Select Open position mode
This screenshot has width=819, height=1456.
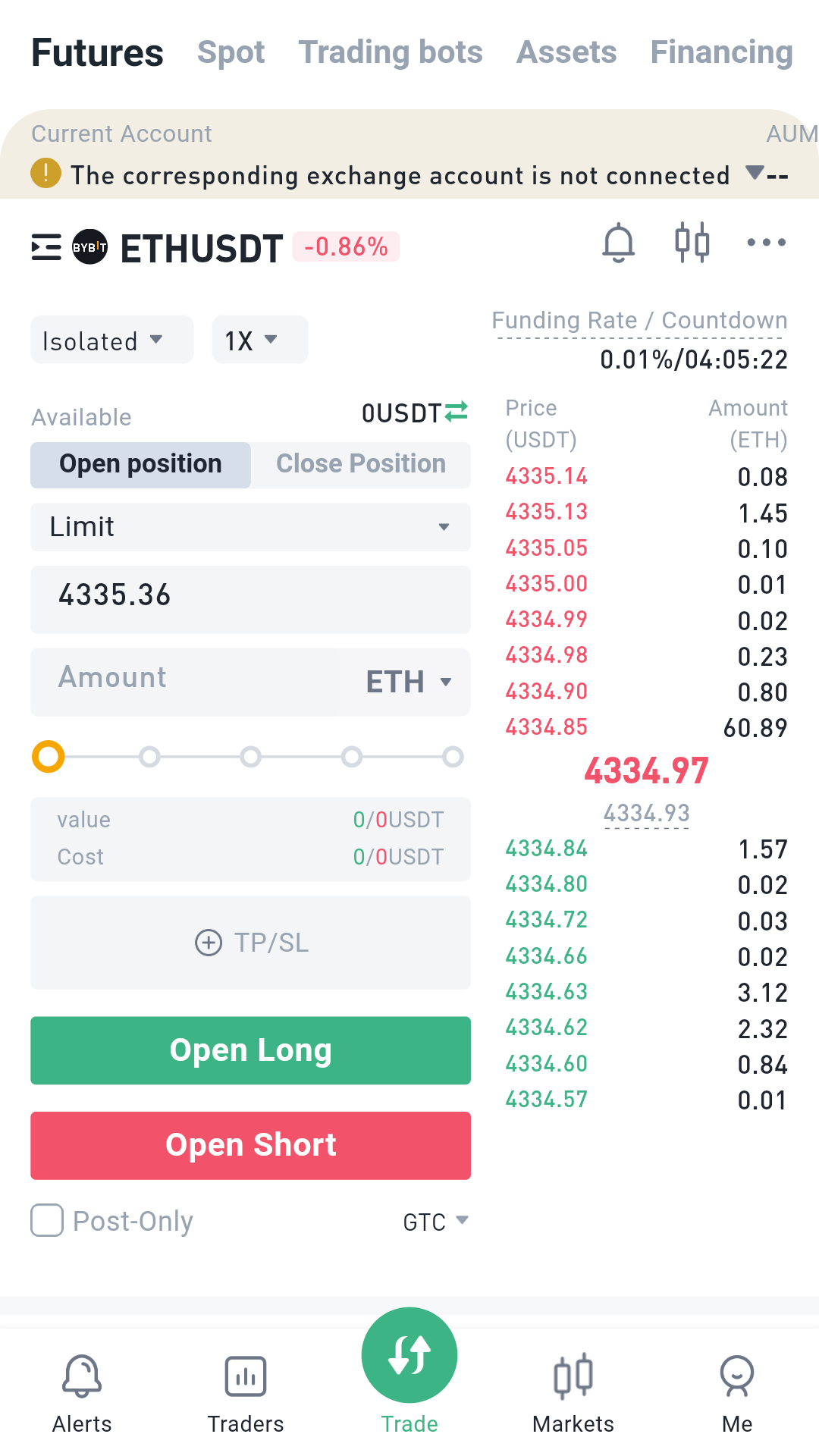coord(141,464)
